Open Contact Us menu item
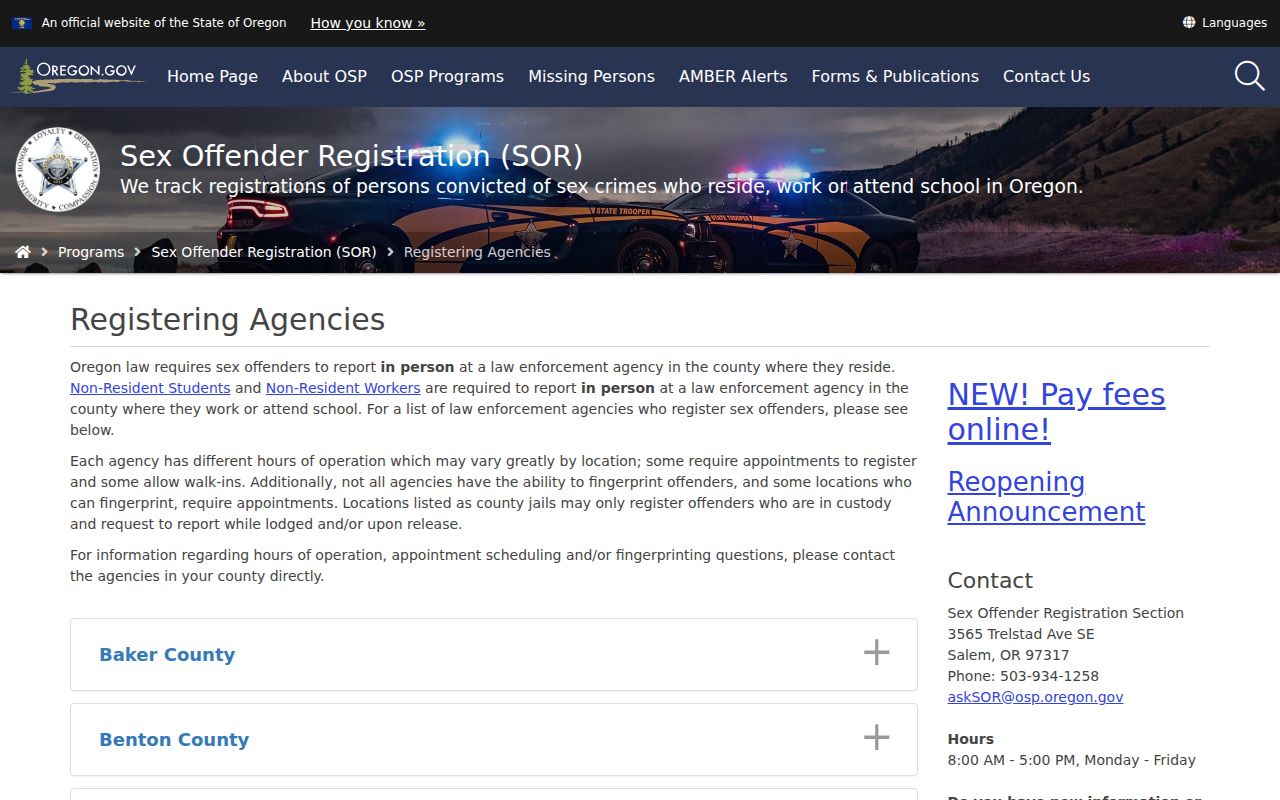Screen dimensions: 1280x800 click(1046, 76)
